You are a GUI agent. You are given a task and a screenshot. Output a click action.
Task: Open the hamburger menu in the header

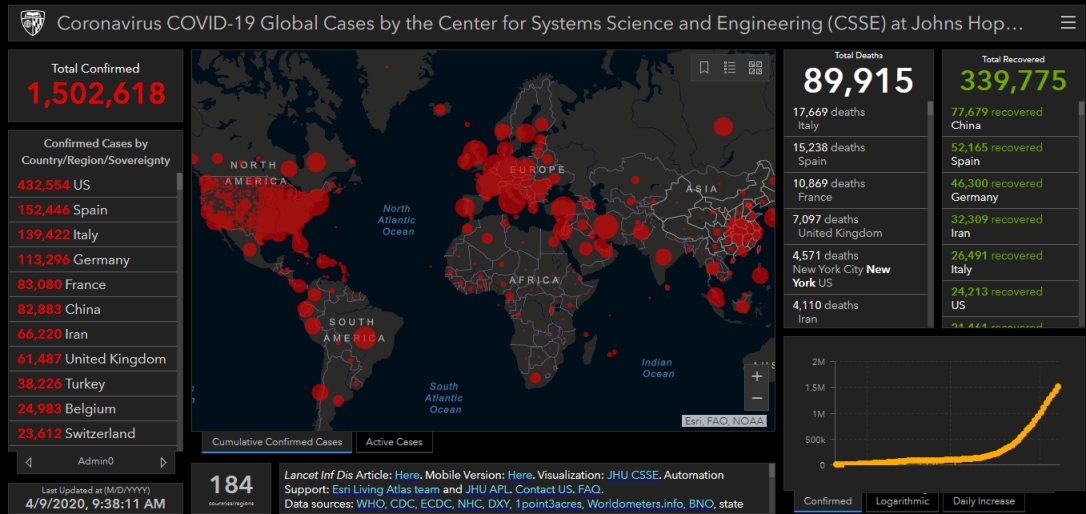(x=1068, y=22)
